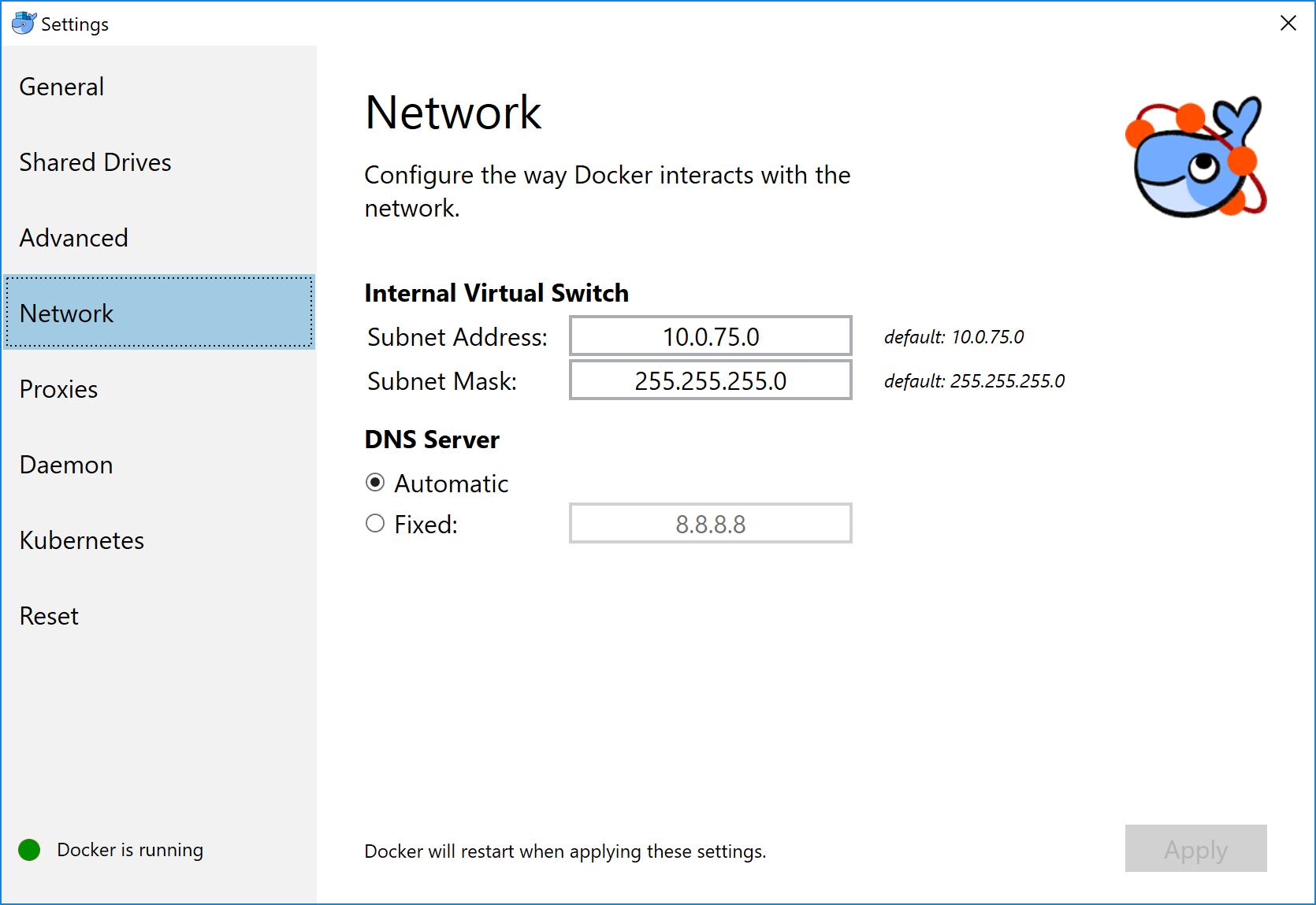
Task: Open the Advanced settings page
Action: (x=73, y=237)
